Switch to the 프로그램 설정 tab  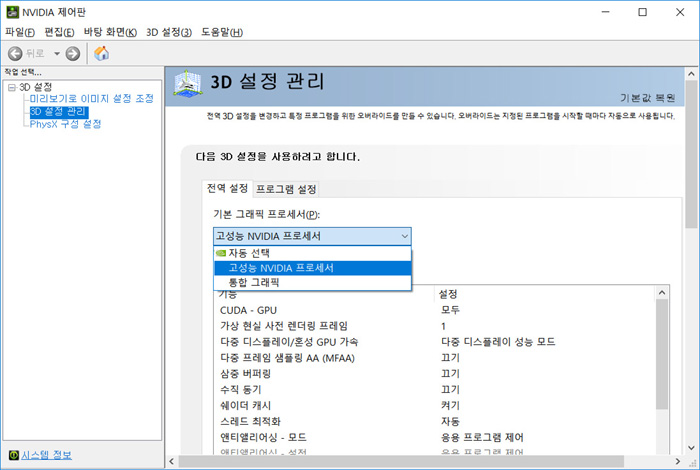(286, 189)
